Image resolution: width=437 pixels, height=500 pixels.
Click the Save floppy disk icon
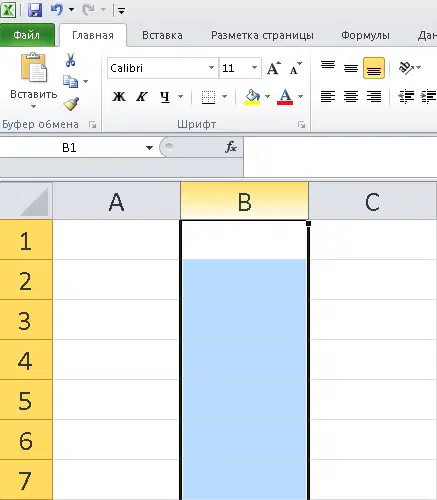click(35, 10)
